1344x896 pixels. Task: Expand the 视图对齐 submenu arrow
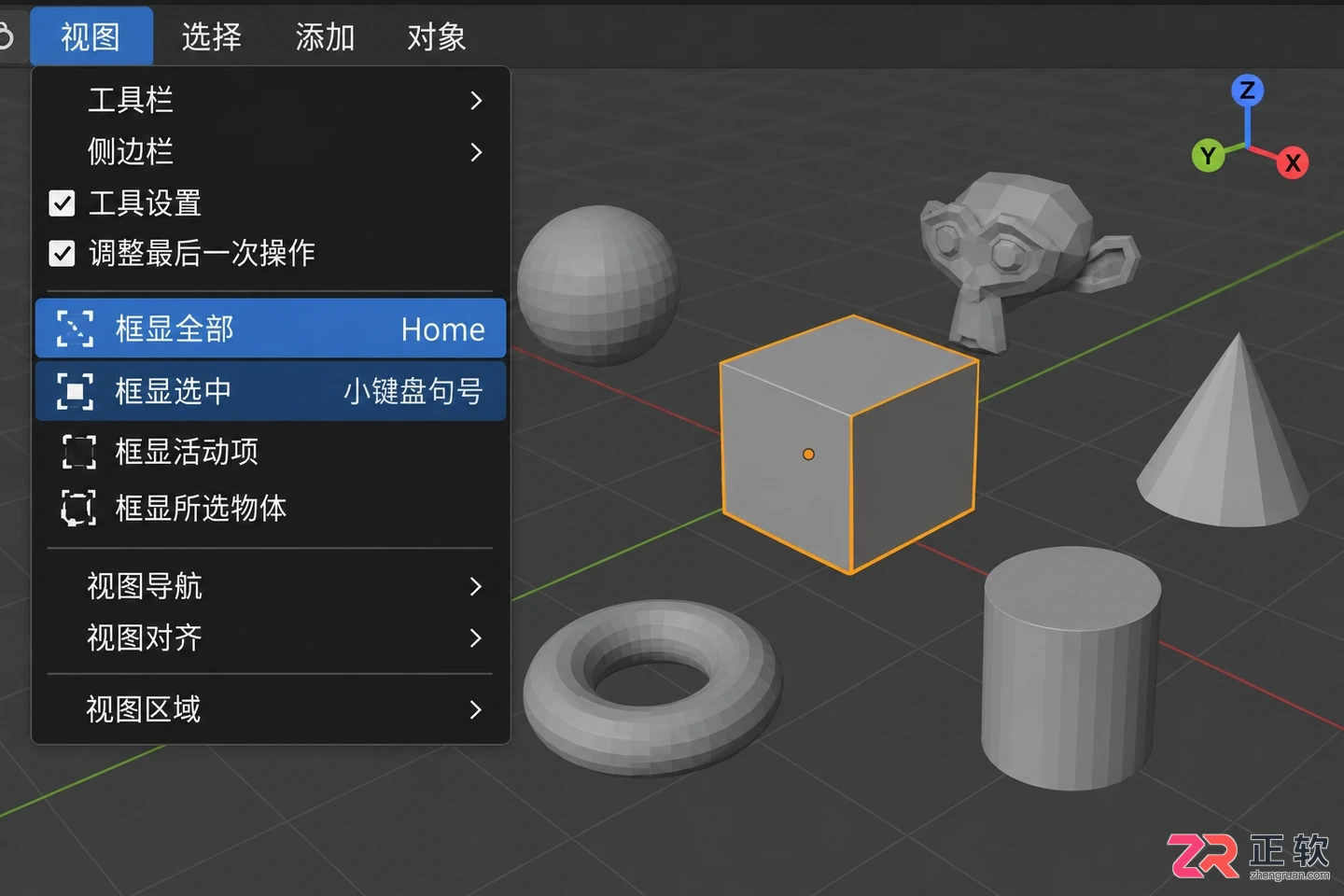point(476,637)
